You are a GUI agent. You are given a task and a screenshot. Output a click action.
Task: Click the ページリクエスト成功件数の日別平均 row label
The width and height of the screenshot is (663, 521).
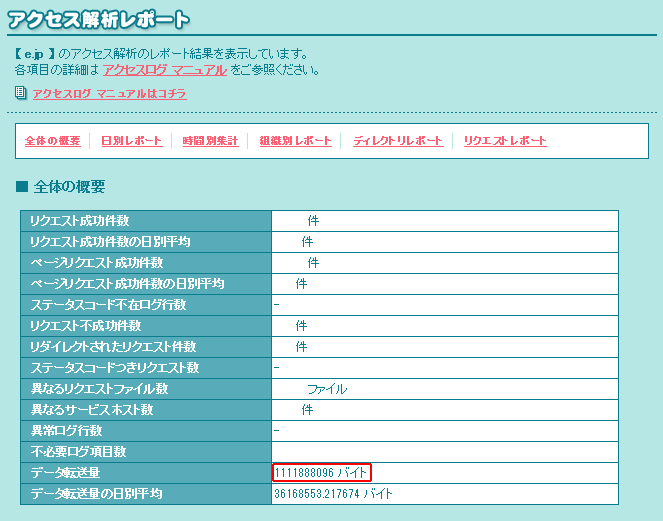[x=127, y=284]
